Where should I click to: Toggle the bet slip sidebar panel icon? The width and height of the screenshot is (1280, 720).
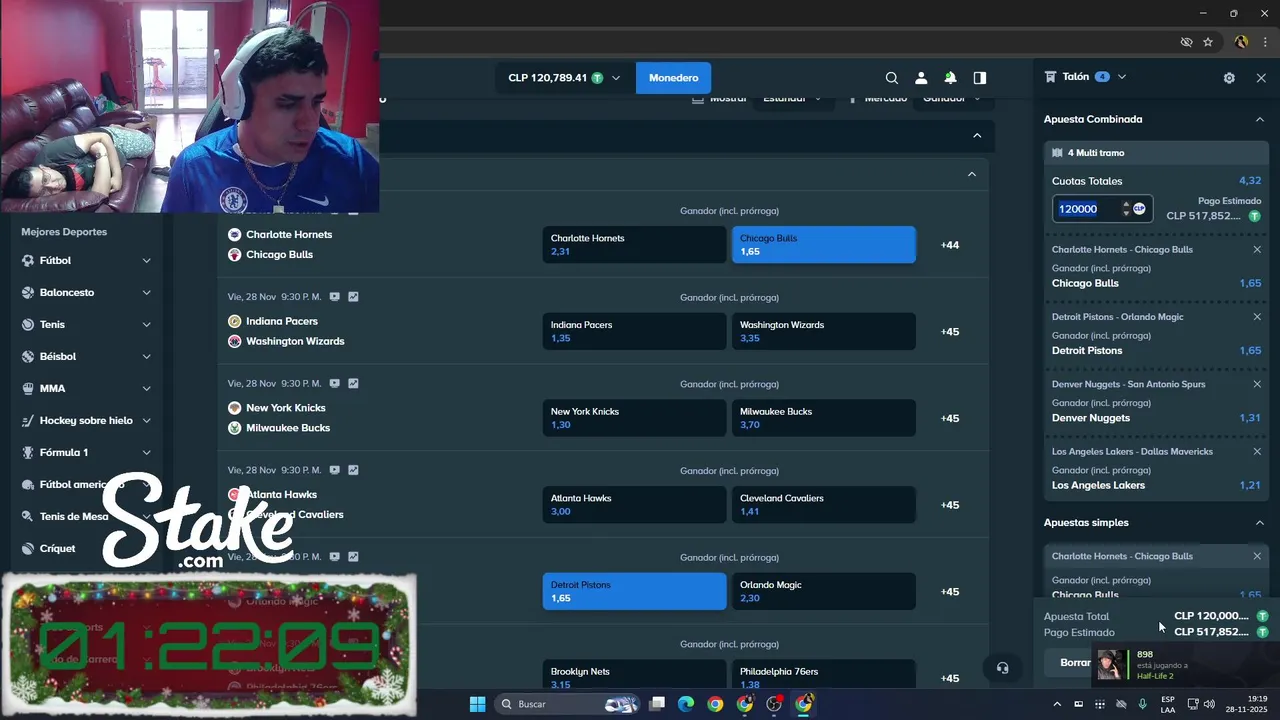click(x=980, y=78)
